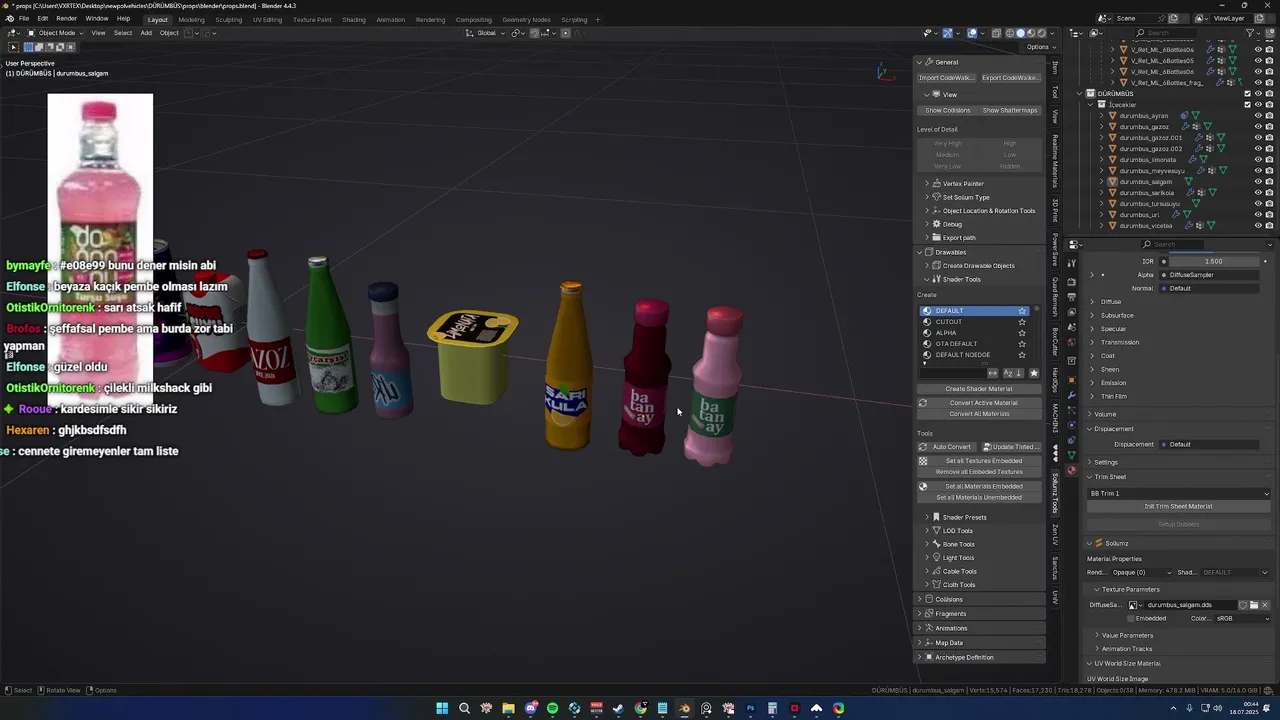Click the star filter icon under shader list

point(1034,373)
